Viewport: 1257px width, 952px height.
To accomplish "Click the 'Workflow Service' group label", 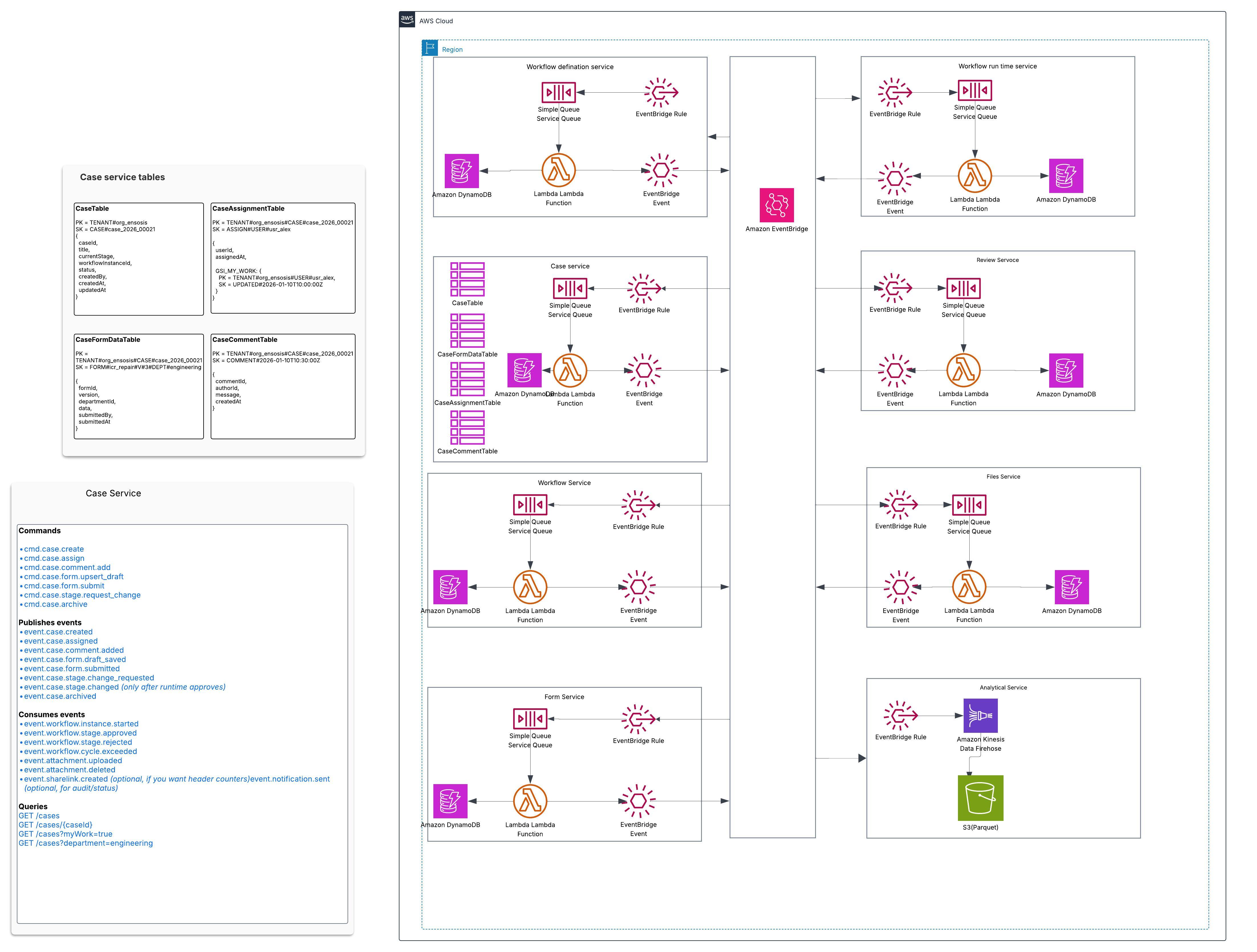I will coord(564,482).
